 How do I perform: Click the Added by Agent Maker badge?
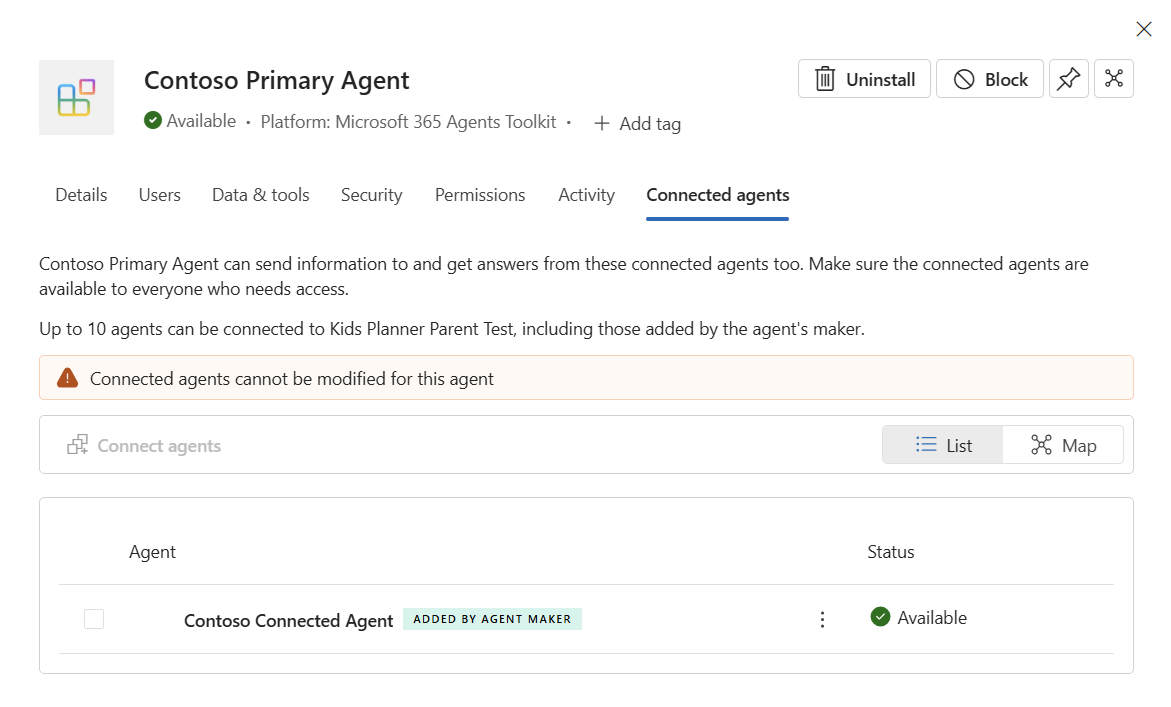pyautogui.click(x=492, y=619)
